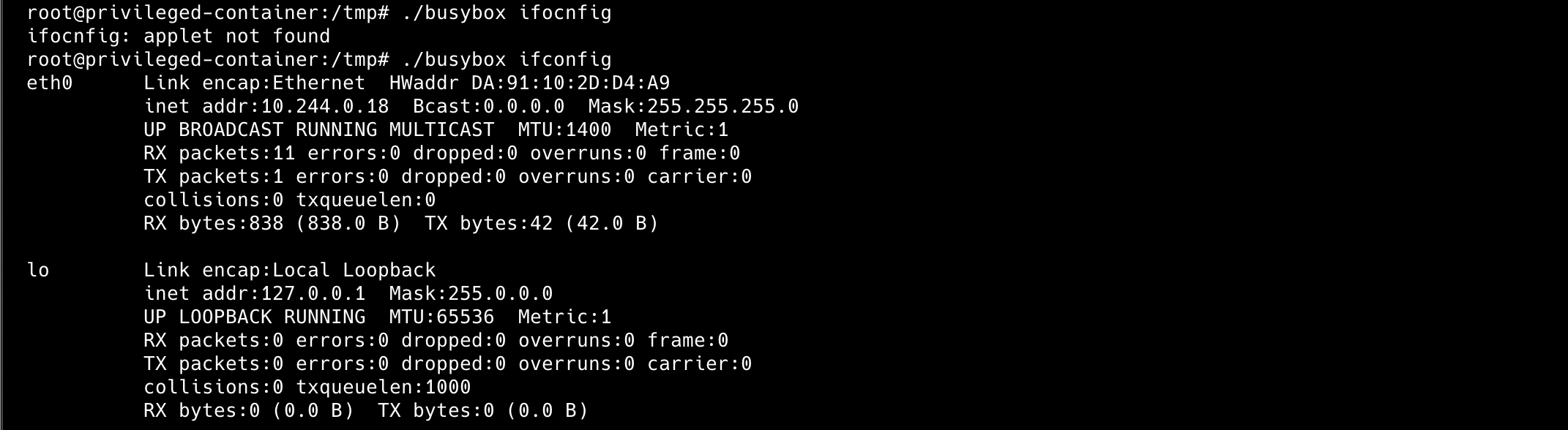Click the RX bytes:838 text

(x=214, y=224)
